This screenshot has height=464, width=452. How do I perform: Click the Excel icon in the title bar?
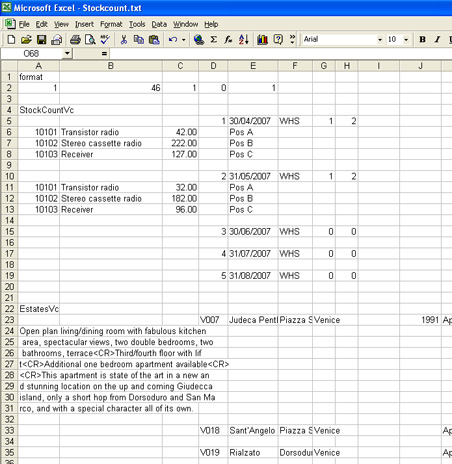[x=6, y=7]
